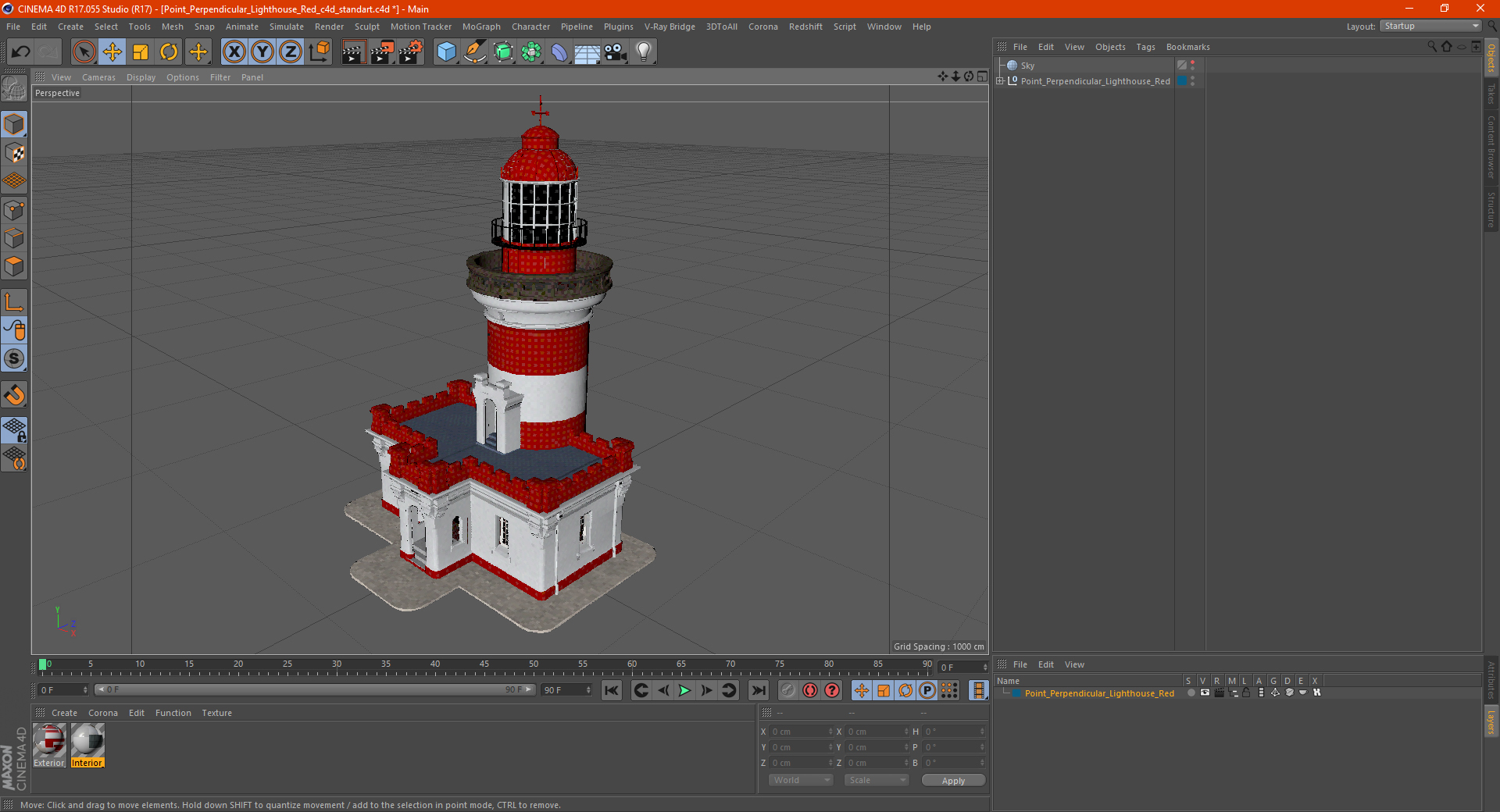Add a floor environment object

587,52
